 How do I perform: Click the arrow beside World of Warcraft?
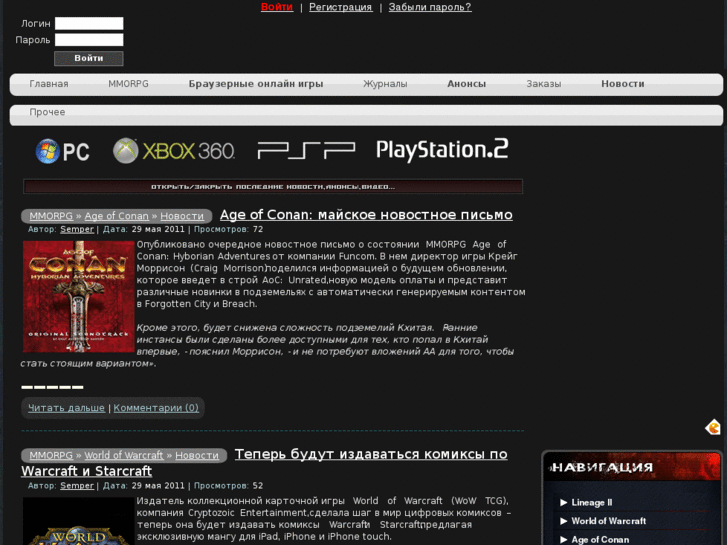(563, 521)
